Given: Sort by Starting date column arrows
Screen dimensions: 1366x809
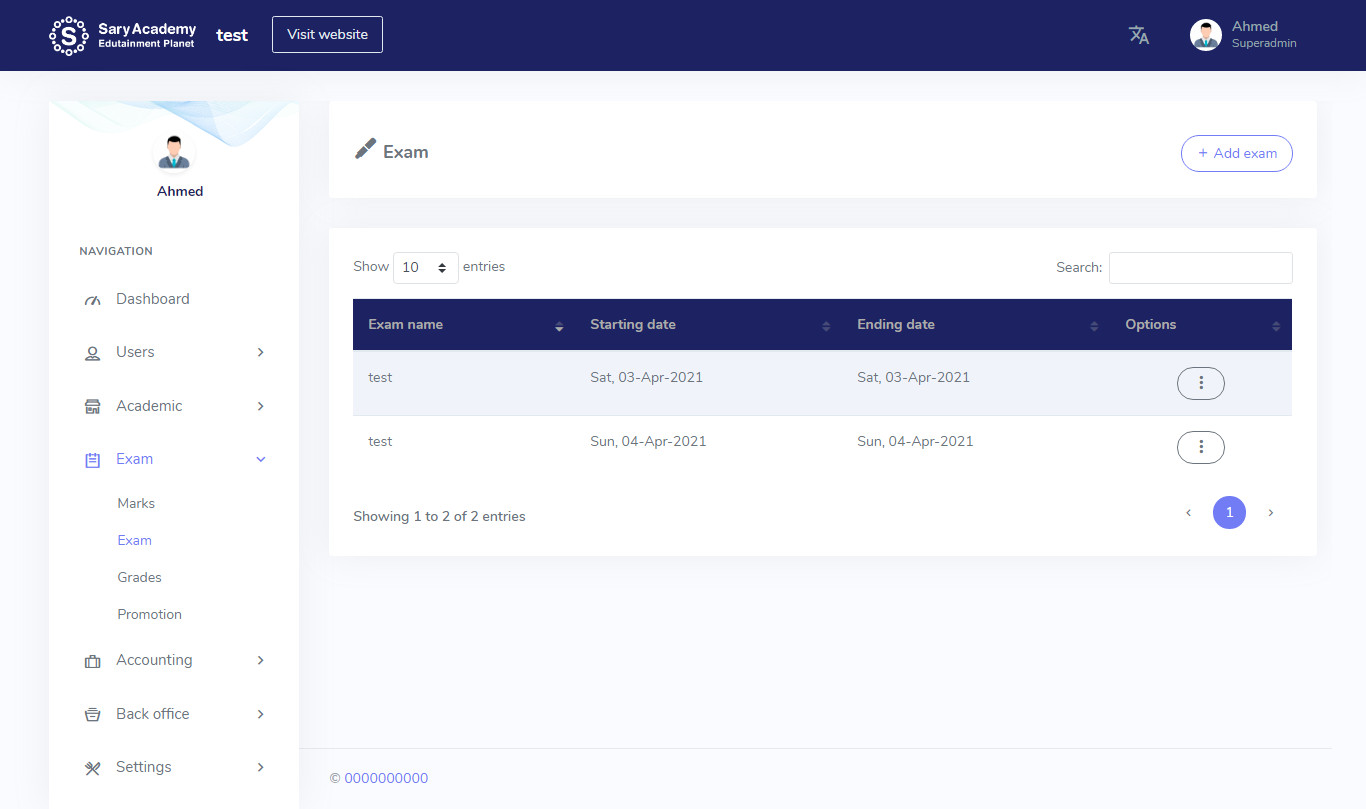Looking at the screenshot, I should pyautogui.click(x=826, y=326).
